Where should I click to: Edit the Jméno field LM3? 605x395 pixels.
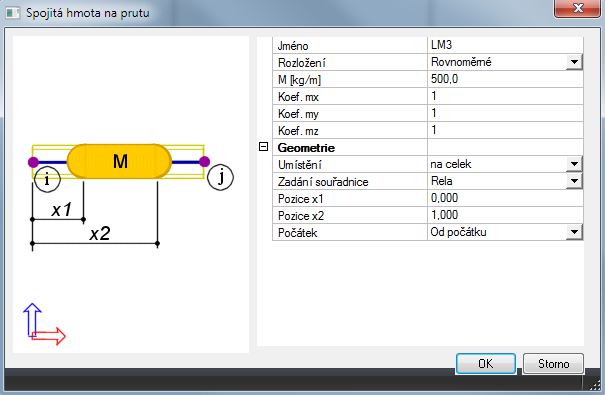tap(505, 45)
